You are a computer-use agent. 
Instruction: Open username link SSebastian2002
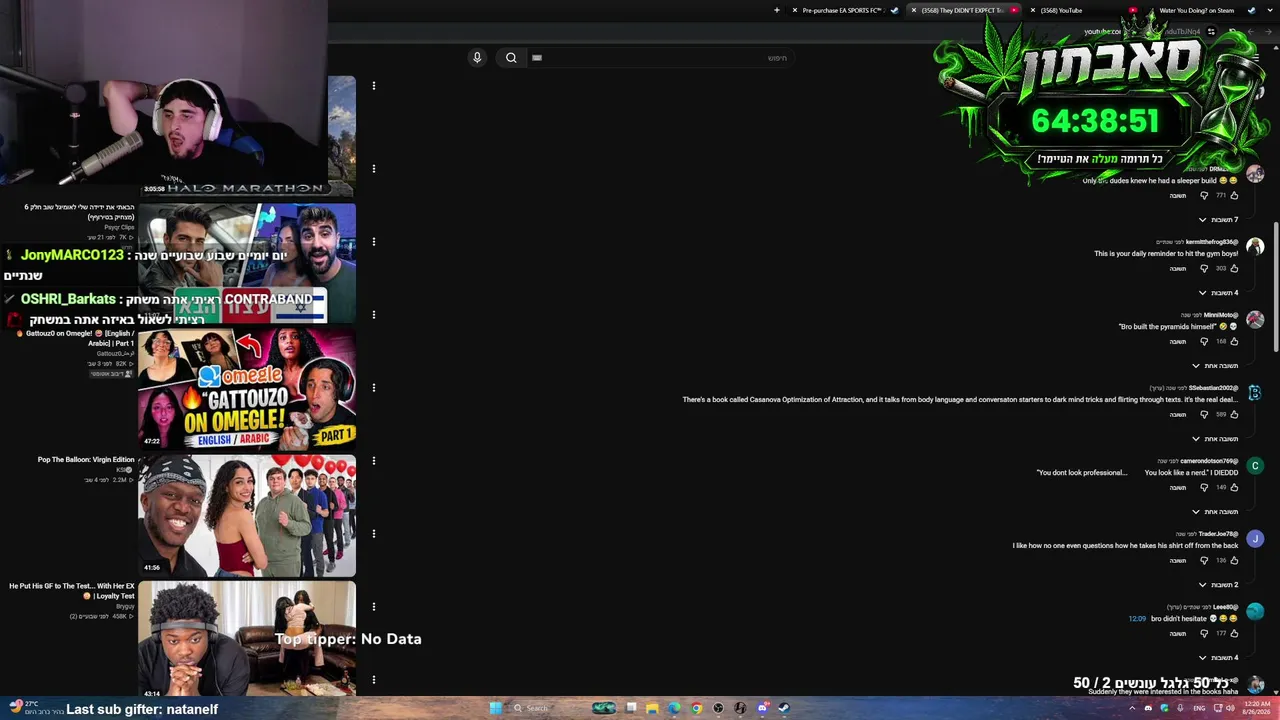[1213, 388]
